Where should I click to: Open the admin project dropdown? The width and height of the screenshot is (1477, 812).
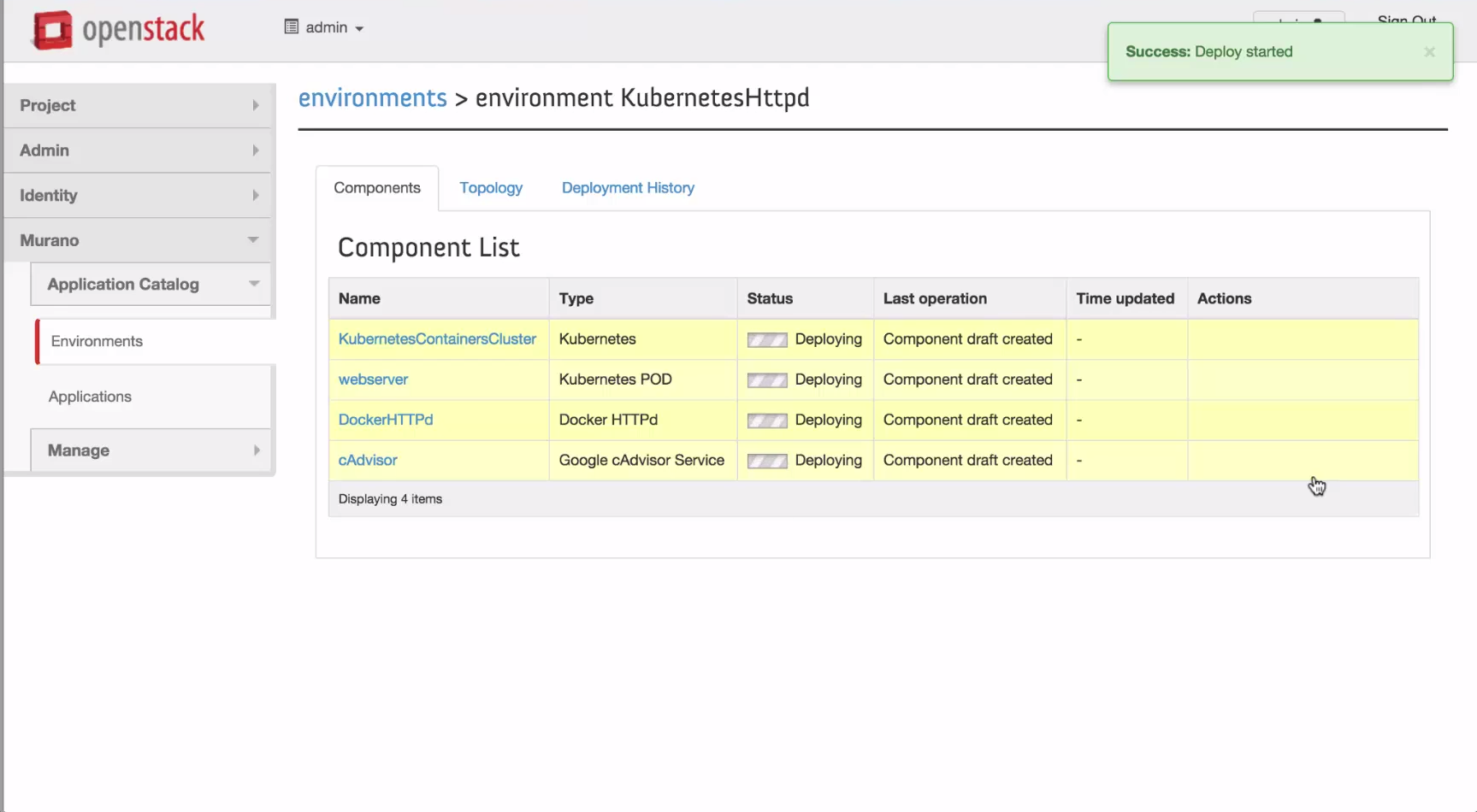tap(334, 28)
